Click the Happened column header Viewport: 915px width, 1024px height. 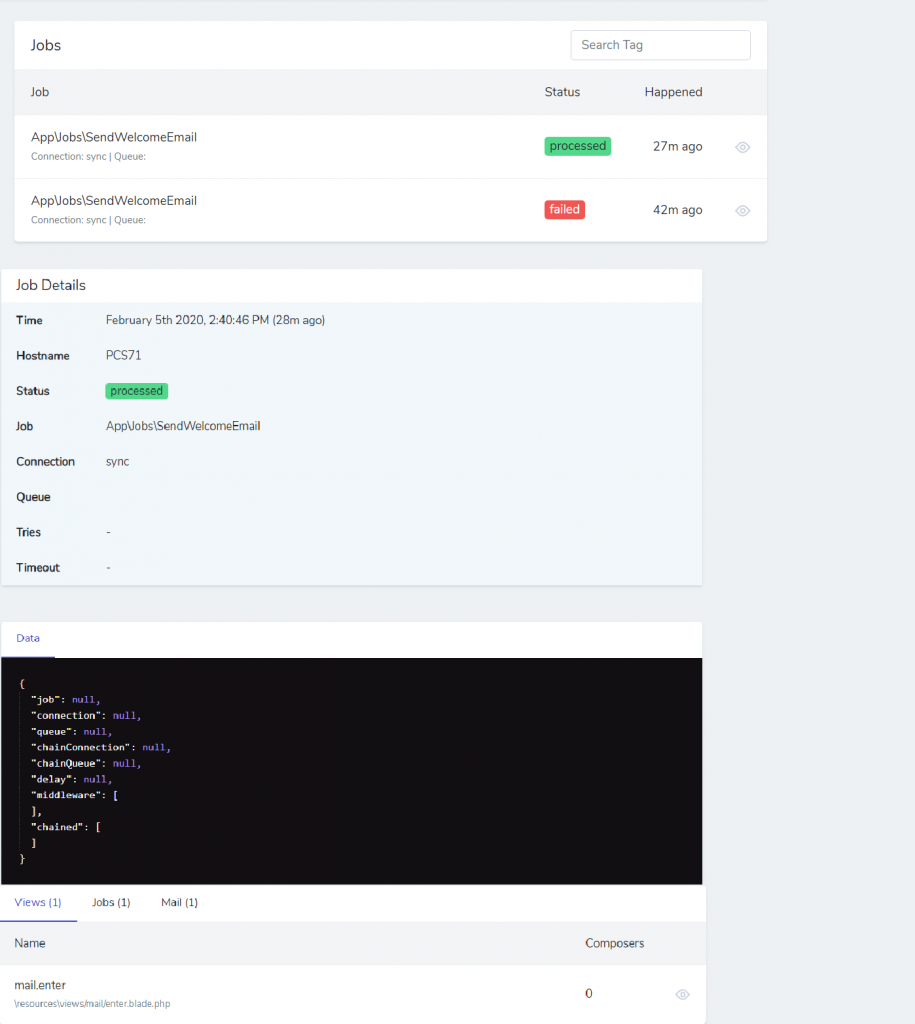673,92
